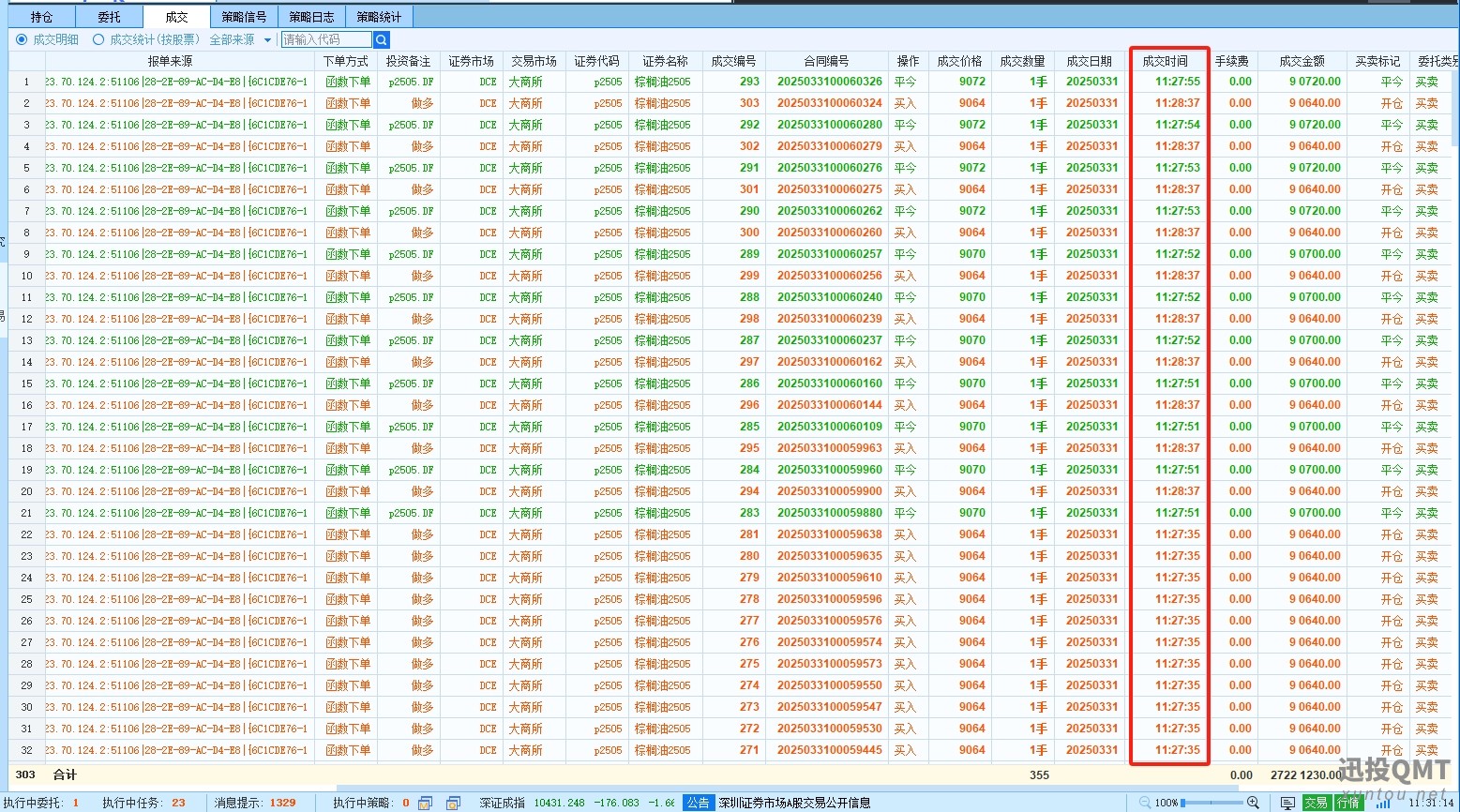Image resolution: width=1460 pixels, height=812 pixels.
Task: Click the monitor display icon in status bar
Action: point(1288,803)
